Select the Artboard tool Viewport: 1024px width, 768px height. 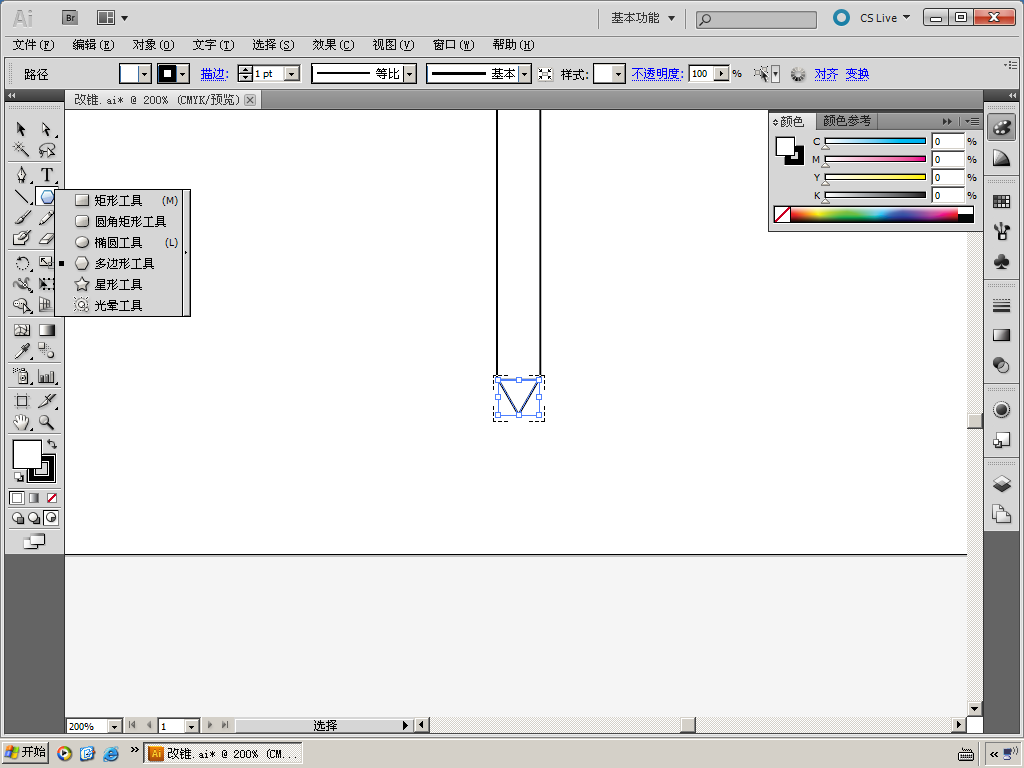point(22,401)
